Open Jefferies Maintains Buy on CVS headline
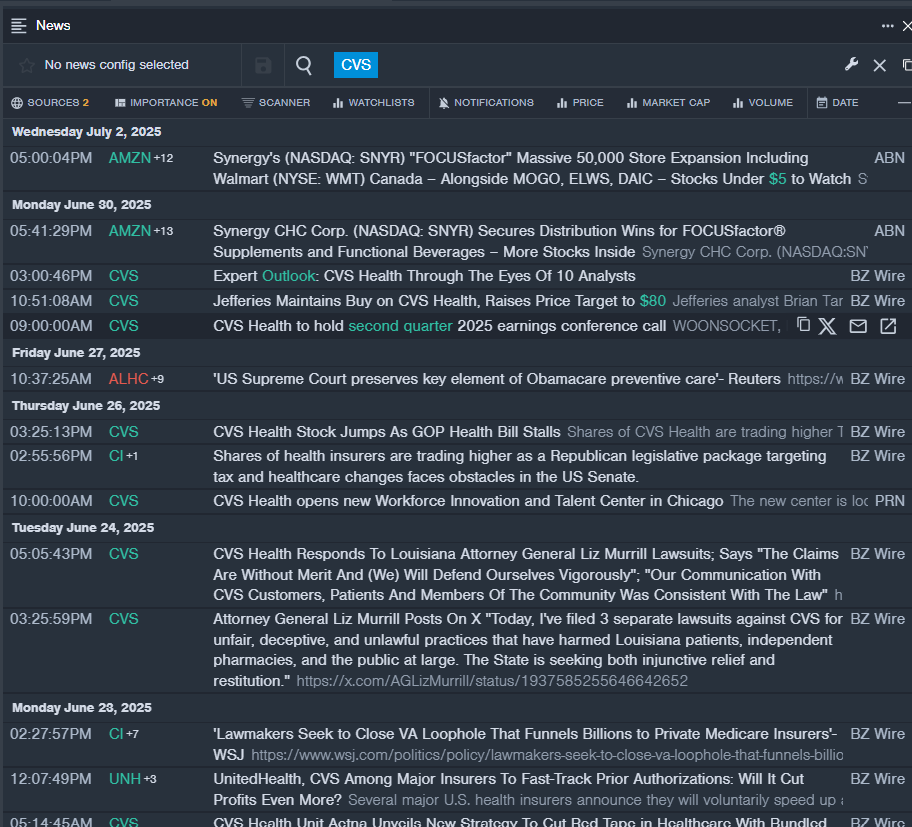912x827 pixels. (439, 301)
